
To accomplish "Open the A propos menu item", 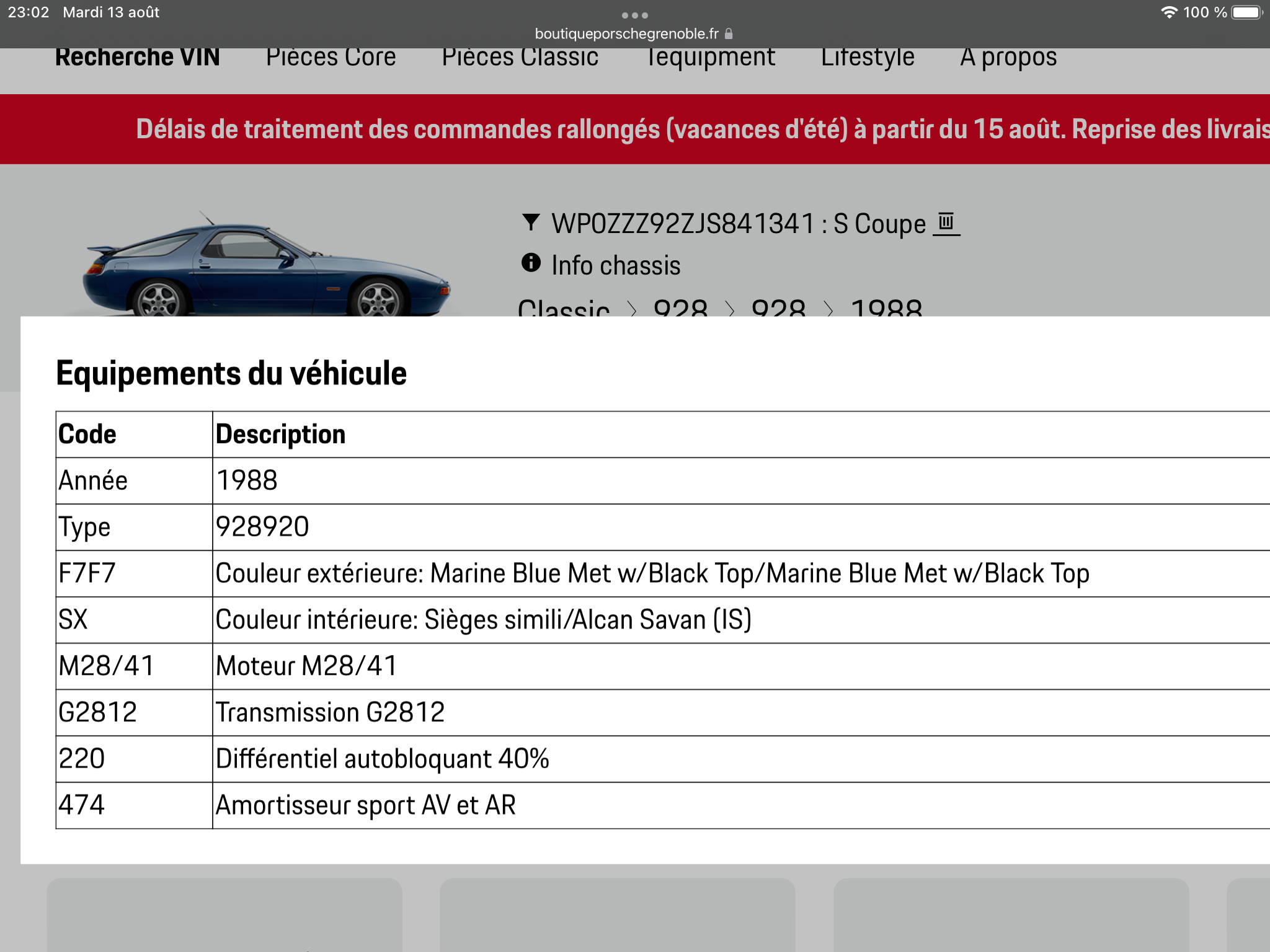I will [x=1008, y=58].
